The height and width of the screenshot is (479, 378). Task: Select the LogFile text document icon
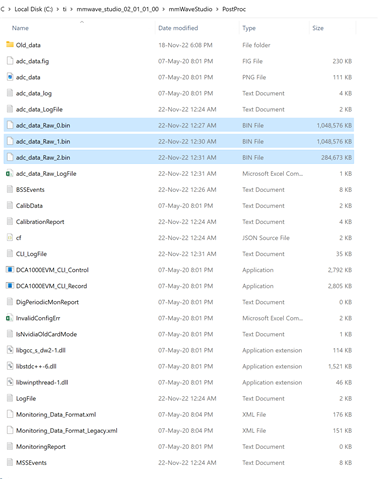pos(10,398)
